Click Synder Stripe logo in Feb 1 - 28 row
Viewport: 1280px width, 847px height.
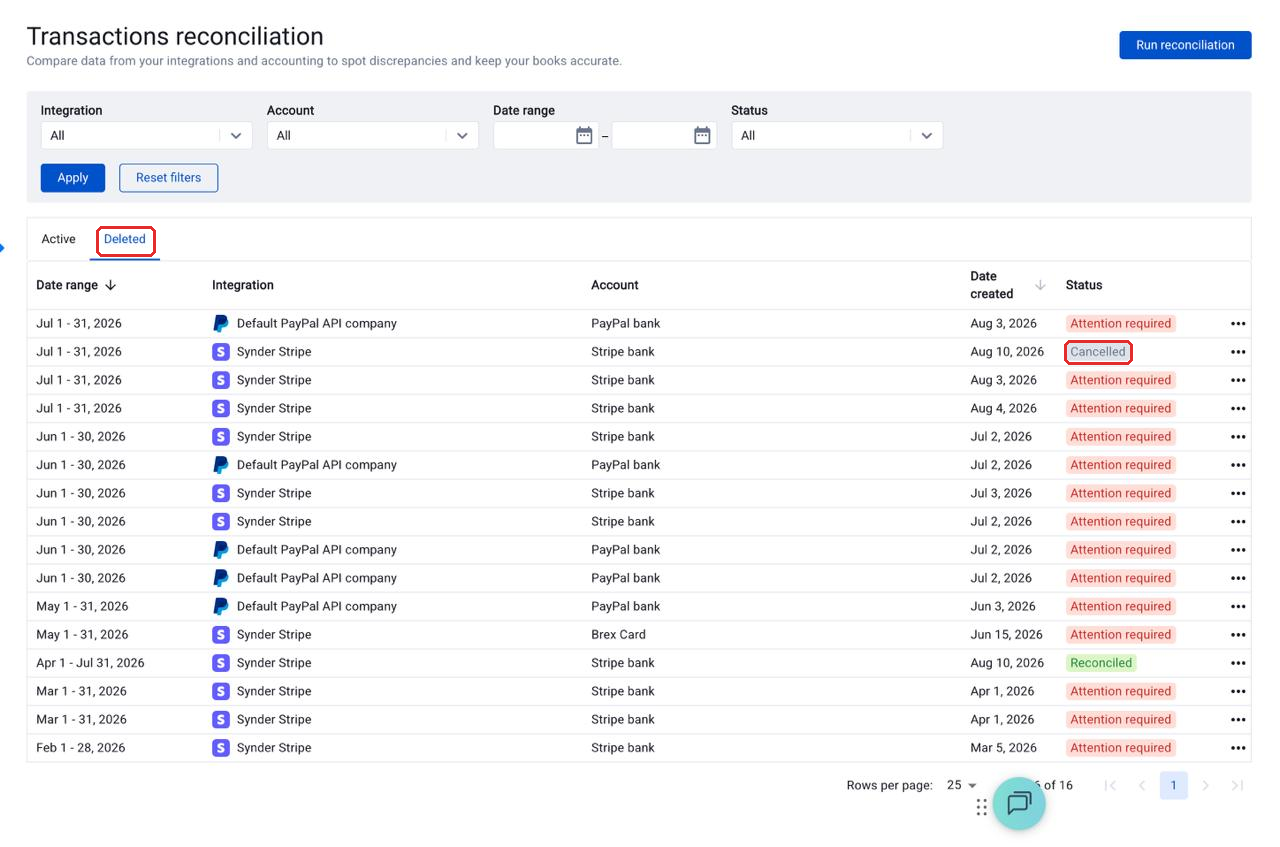221,747
